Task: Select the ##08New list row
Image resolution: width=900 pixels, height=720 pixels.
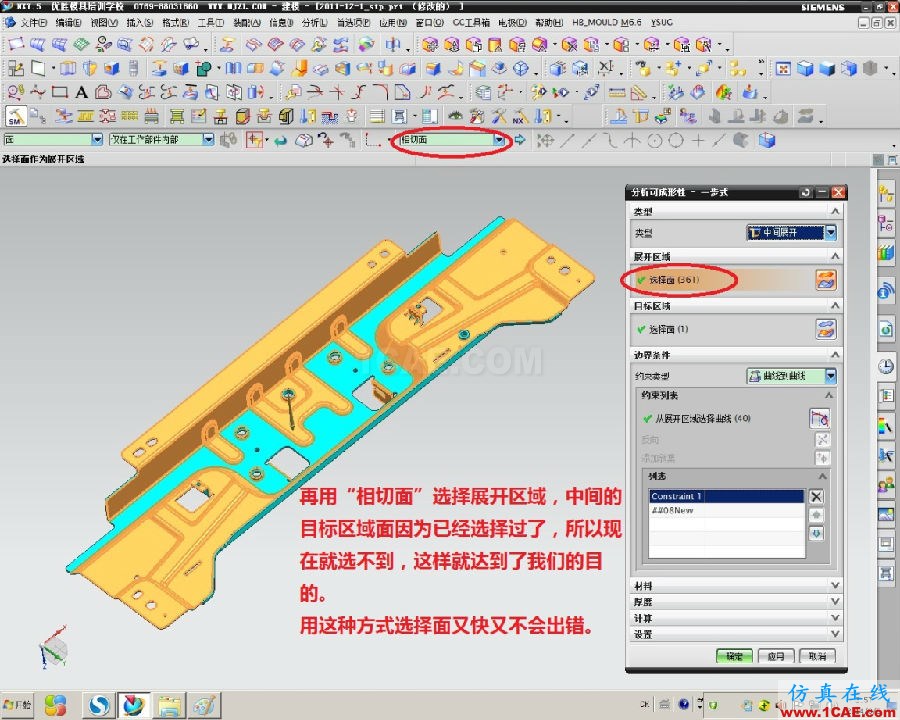Action: coord(727,510)
